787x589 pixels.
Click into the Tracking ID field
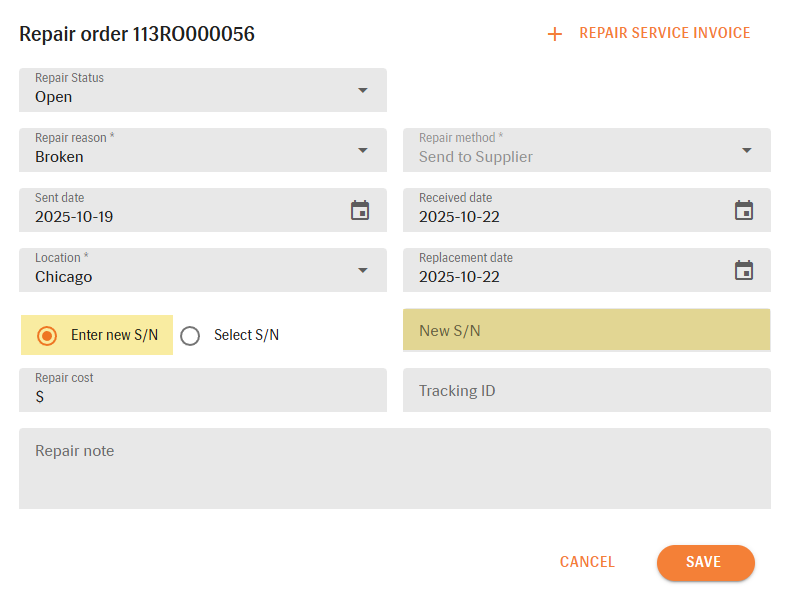[586, 390]
